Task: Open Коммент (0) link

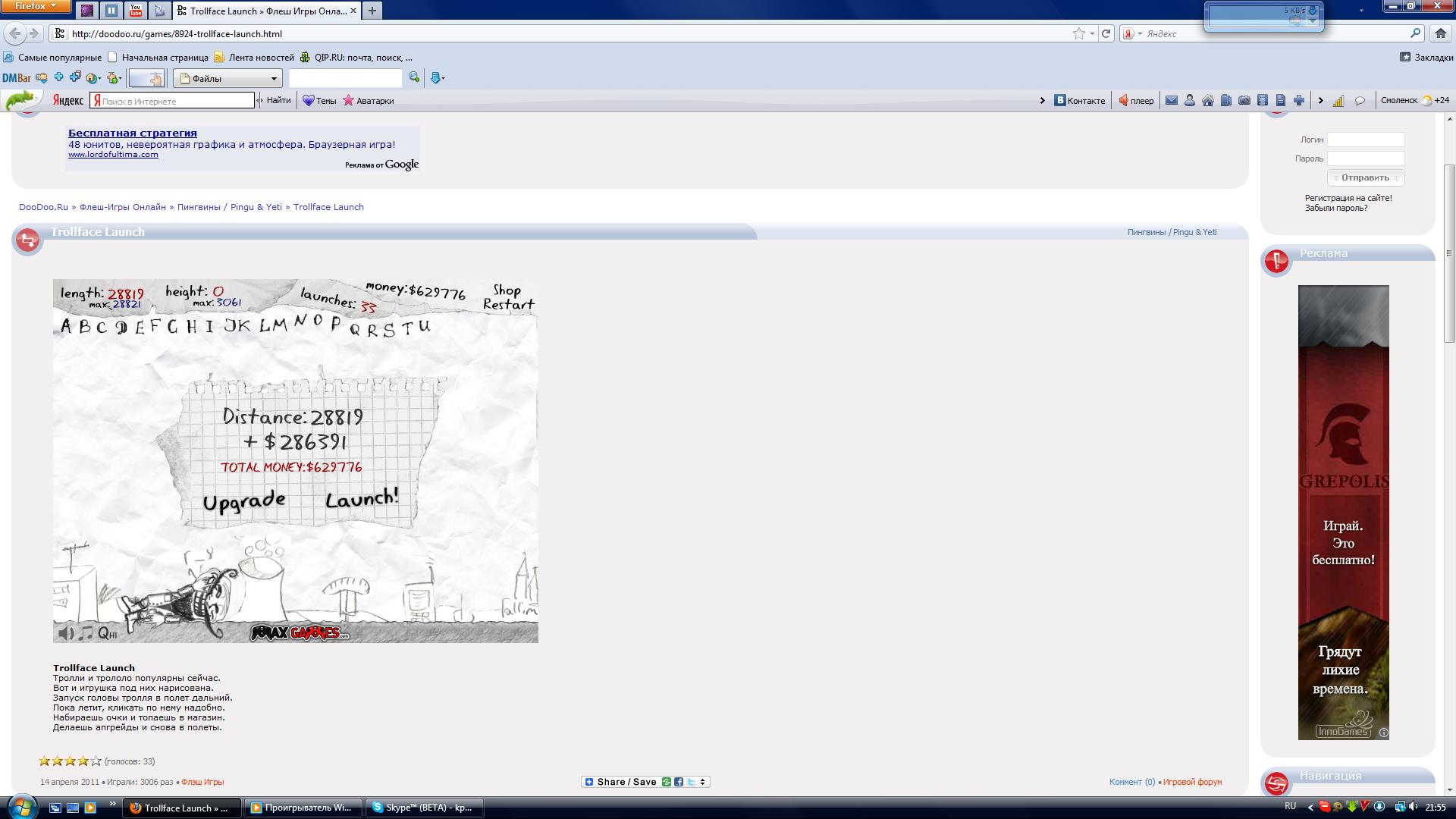Action: coord(1131,782)
